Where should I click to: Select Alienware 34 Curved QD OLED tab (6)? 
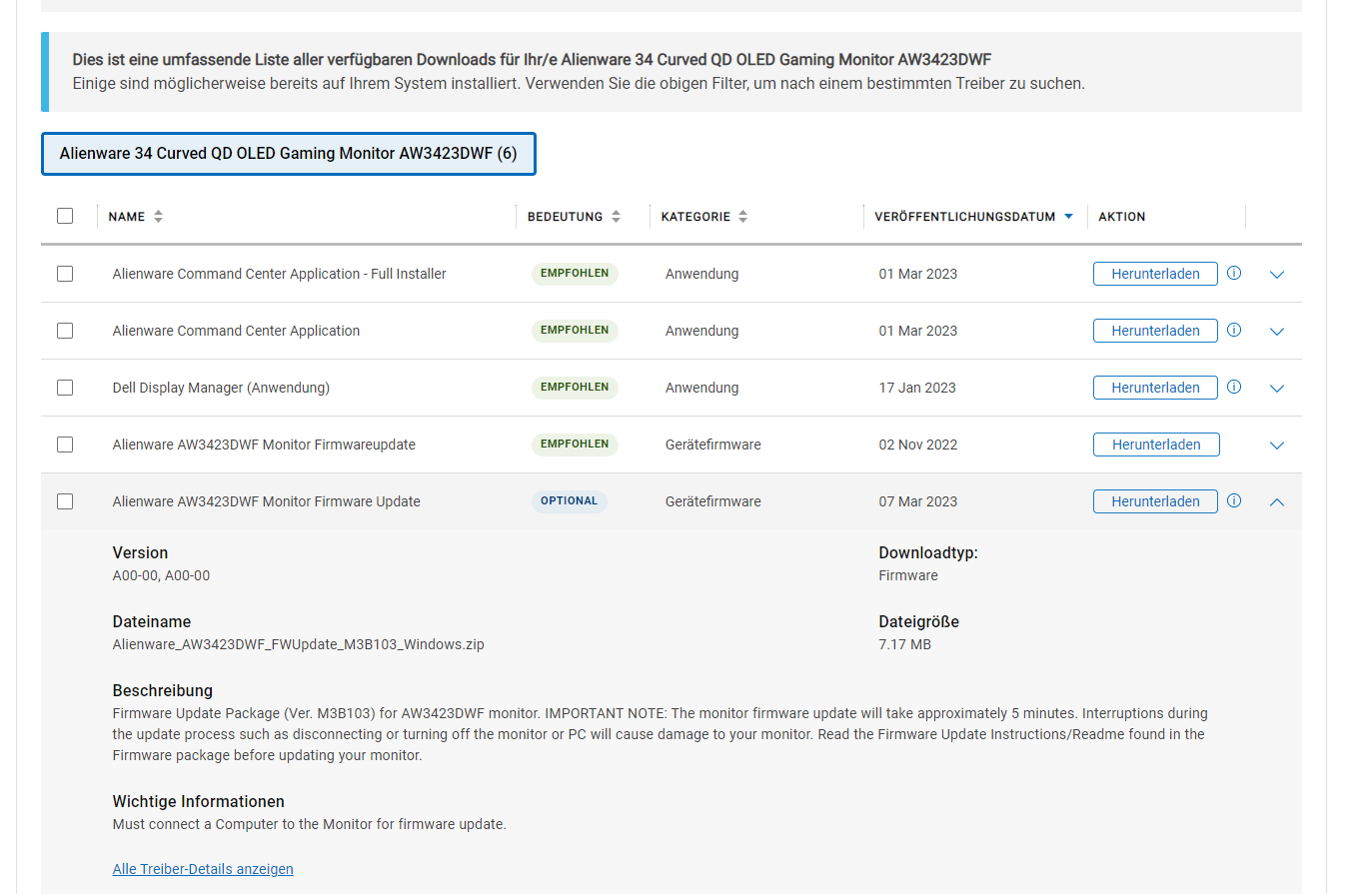click(x=289, y=154)
